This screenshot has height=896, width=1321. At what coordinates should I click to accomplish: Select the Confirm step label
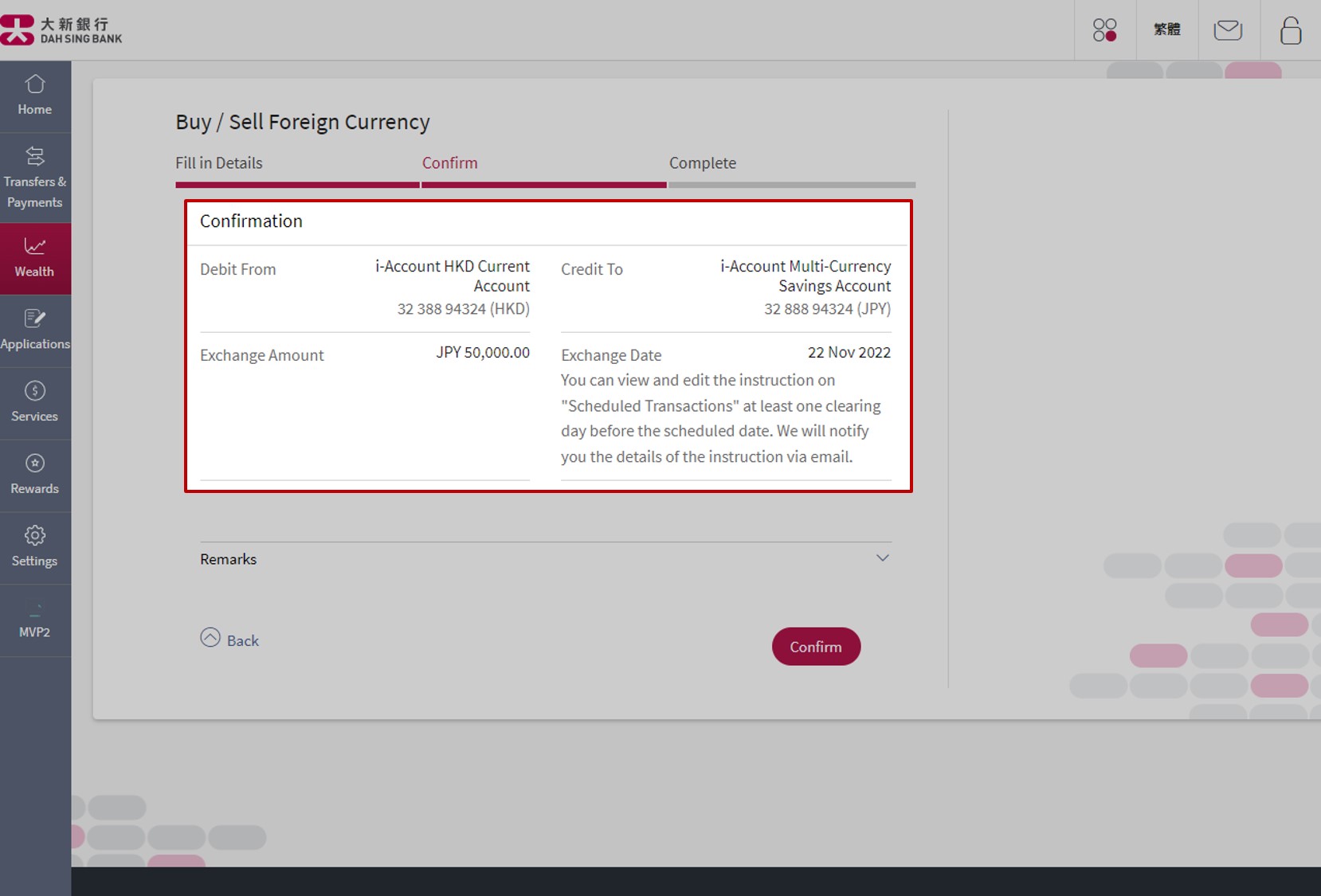[450, 162]
